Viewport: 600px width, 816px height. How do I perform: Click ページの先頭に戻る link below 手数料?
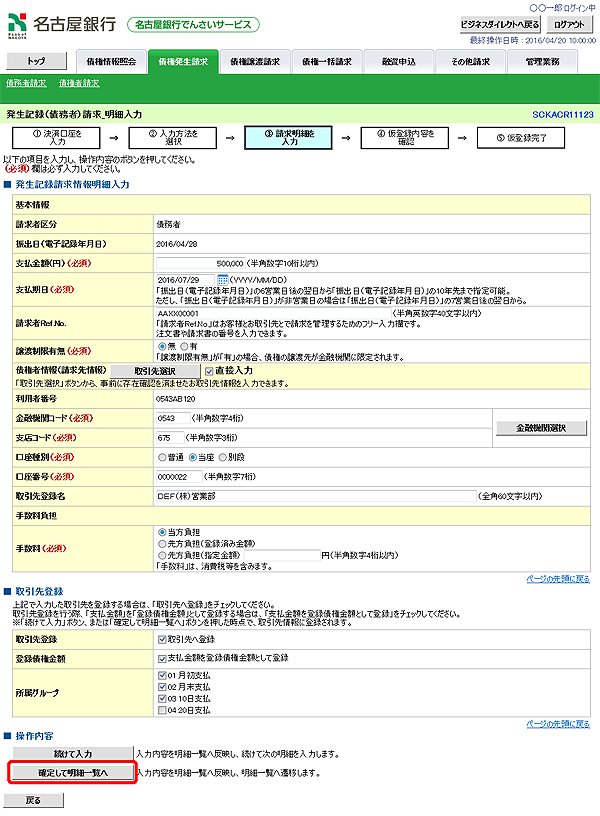tap(558, 579)
